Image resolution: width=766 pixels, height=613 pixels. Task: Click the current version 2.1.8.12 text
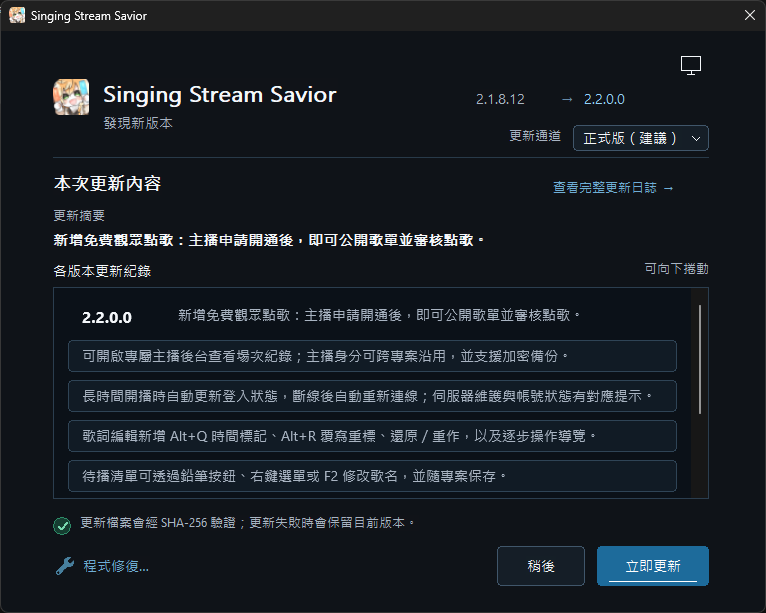[500, 100]
